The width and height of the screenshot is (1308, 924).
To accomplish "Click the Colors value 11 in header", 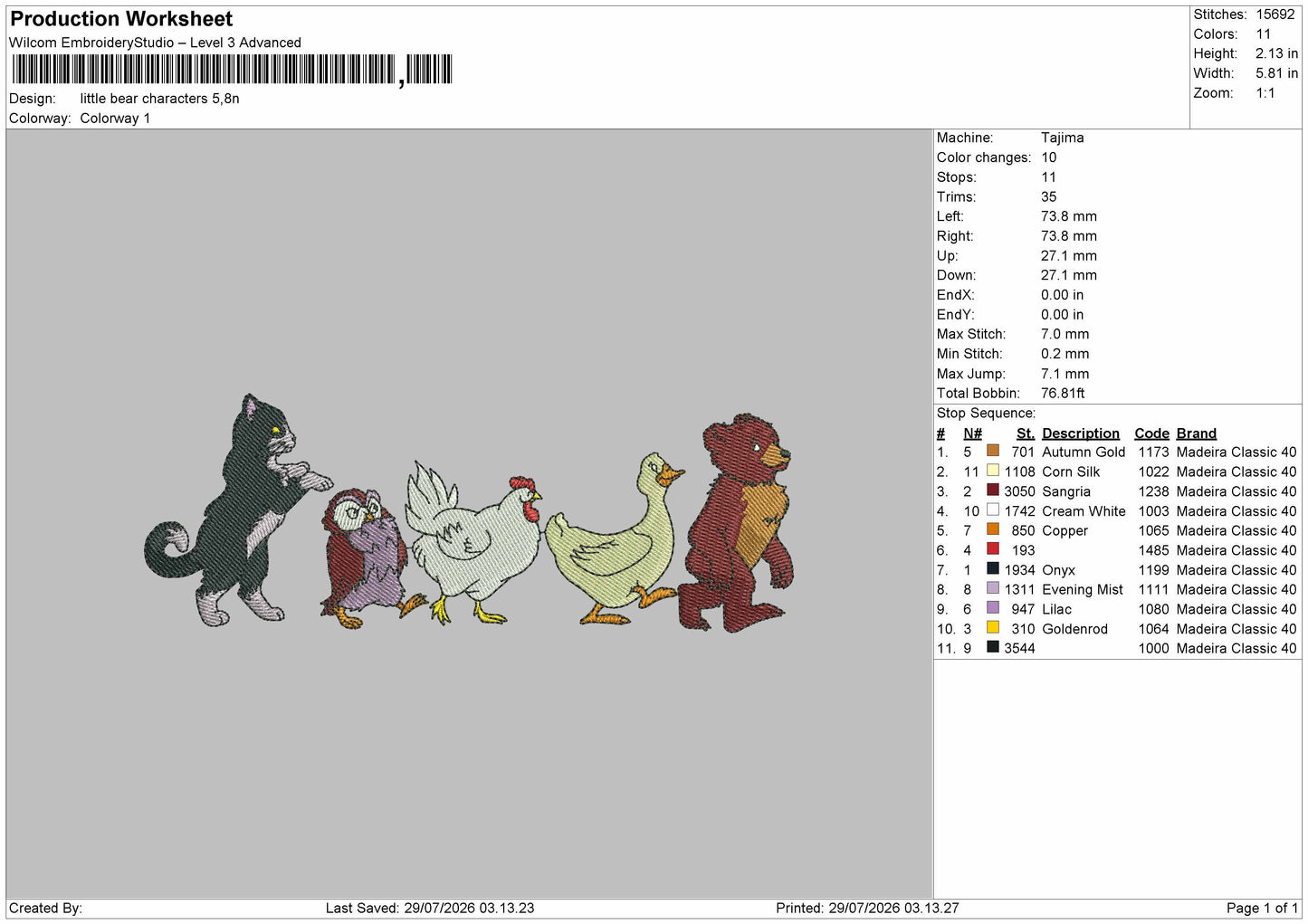I will coord(1264,34).
